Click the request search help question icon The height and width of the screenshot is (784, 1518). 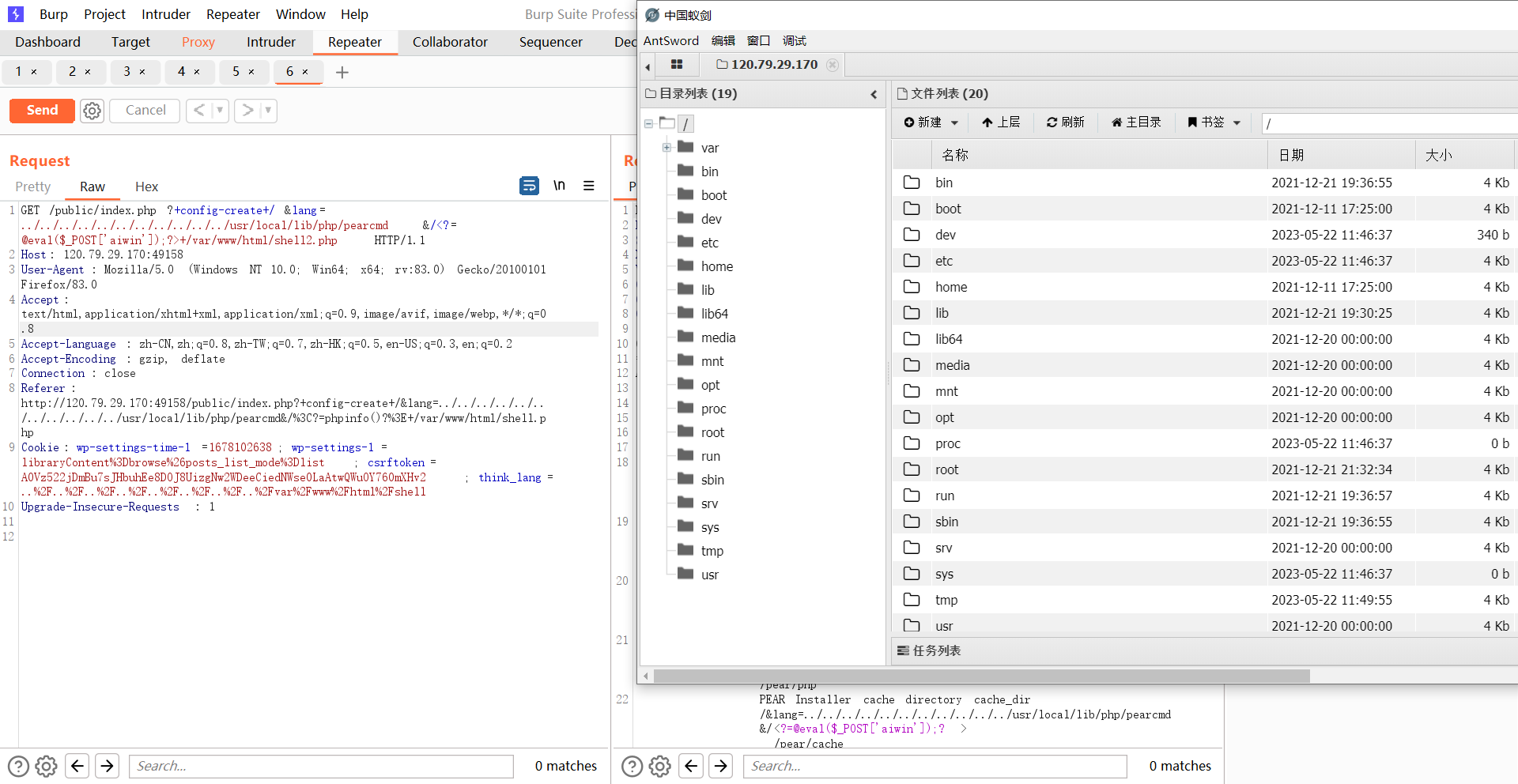[18, 766]
